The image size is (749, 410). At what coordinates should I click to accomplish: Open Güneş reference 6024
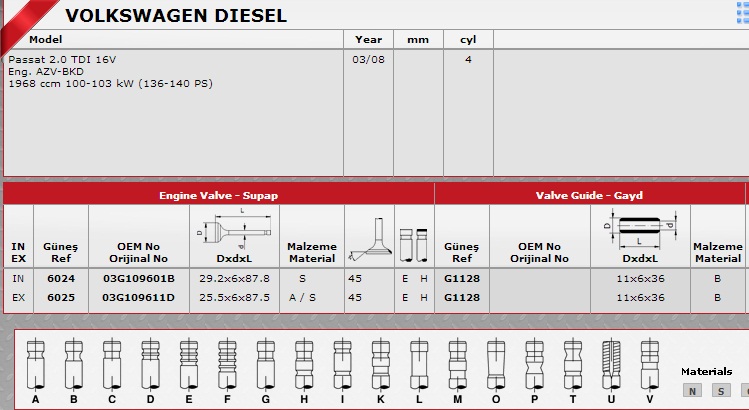(61, 278)
